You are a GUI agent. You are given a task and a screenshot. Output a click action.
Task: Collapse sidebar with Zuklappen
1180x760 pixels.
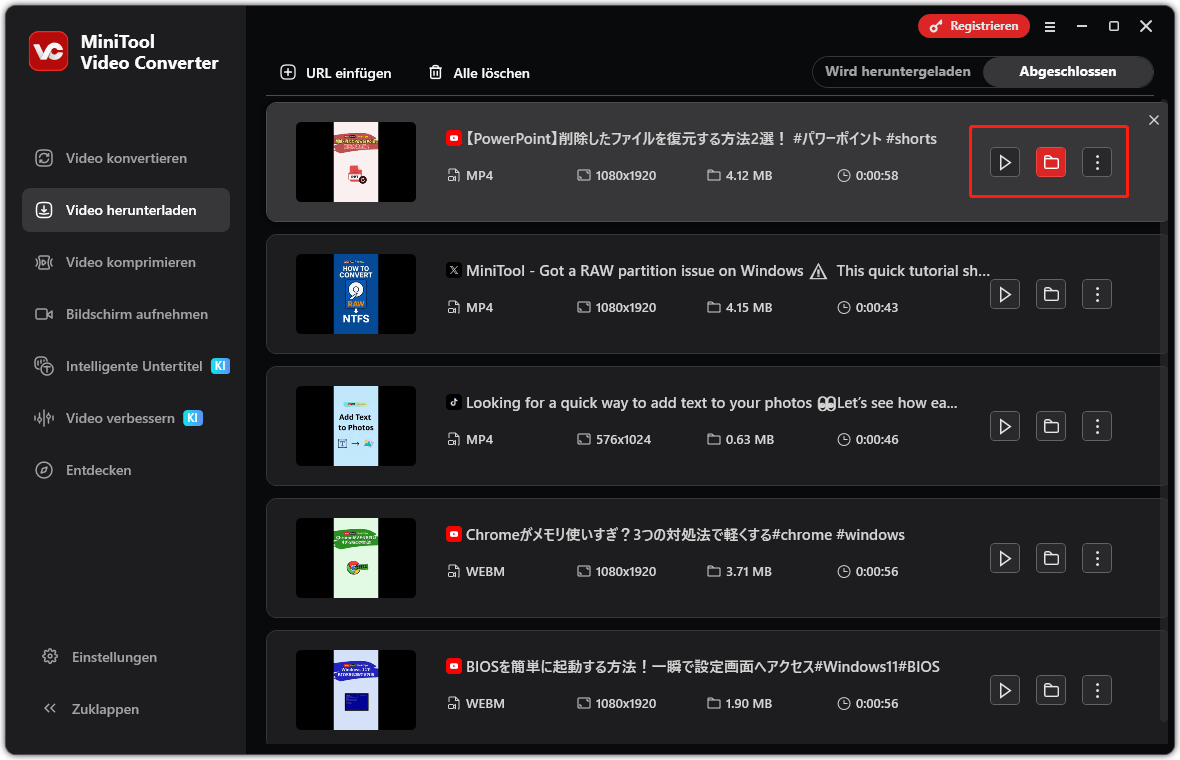click(x=91, y=709)
